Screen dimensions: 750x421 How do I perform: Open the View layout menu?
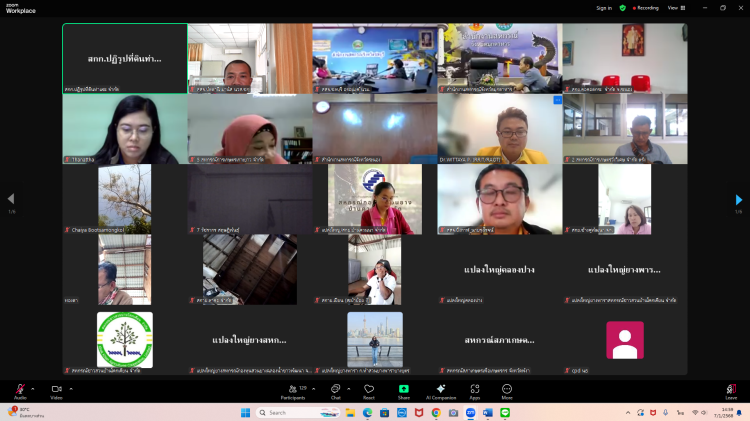pos(676,8)
